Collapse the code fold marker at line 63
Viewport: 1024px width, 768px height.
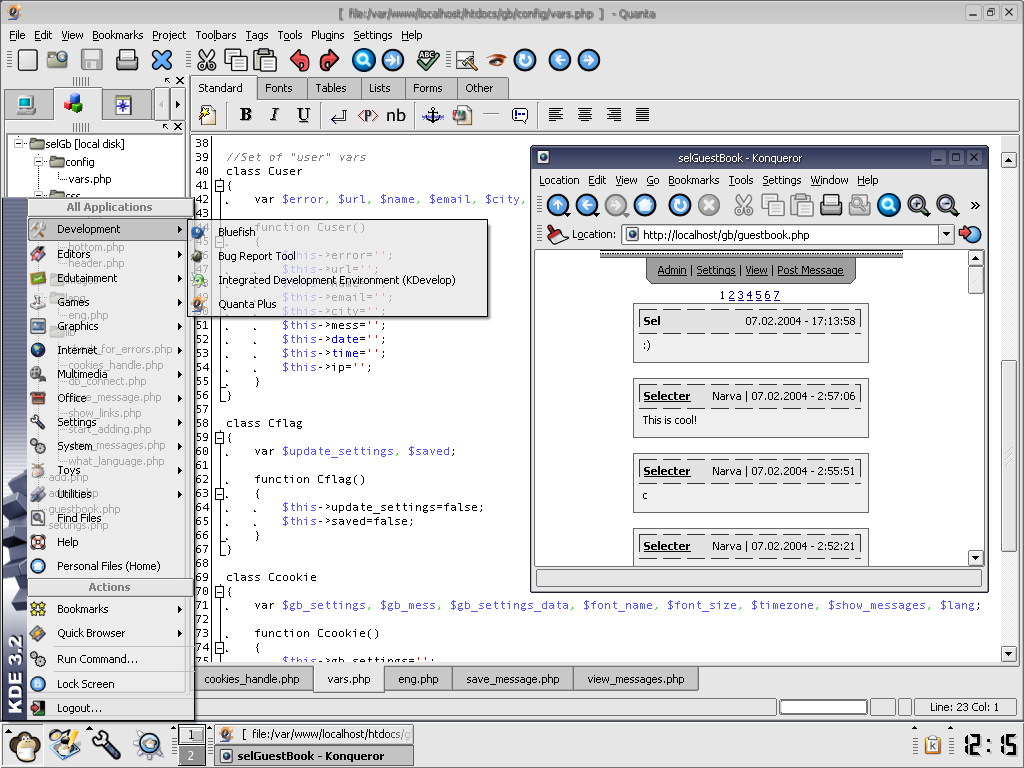click(x=220, y=493)
